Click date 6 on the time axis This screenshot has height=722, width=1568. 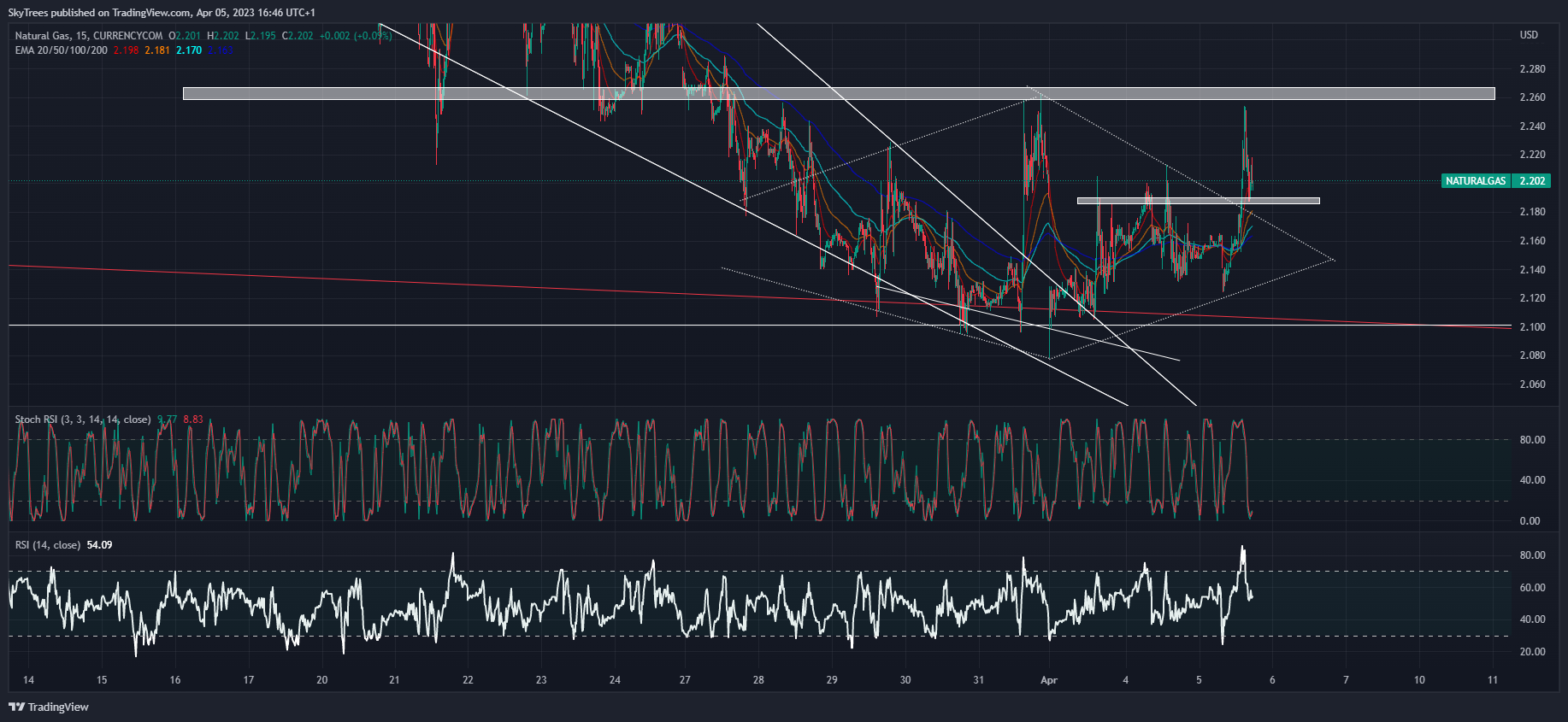point(1272,681)
